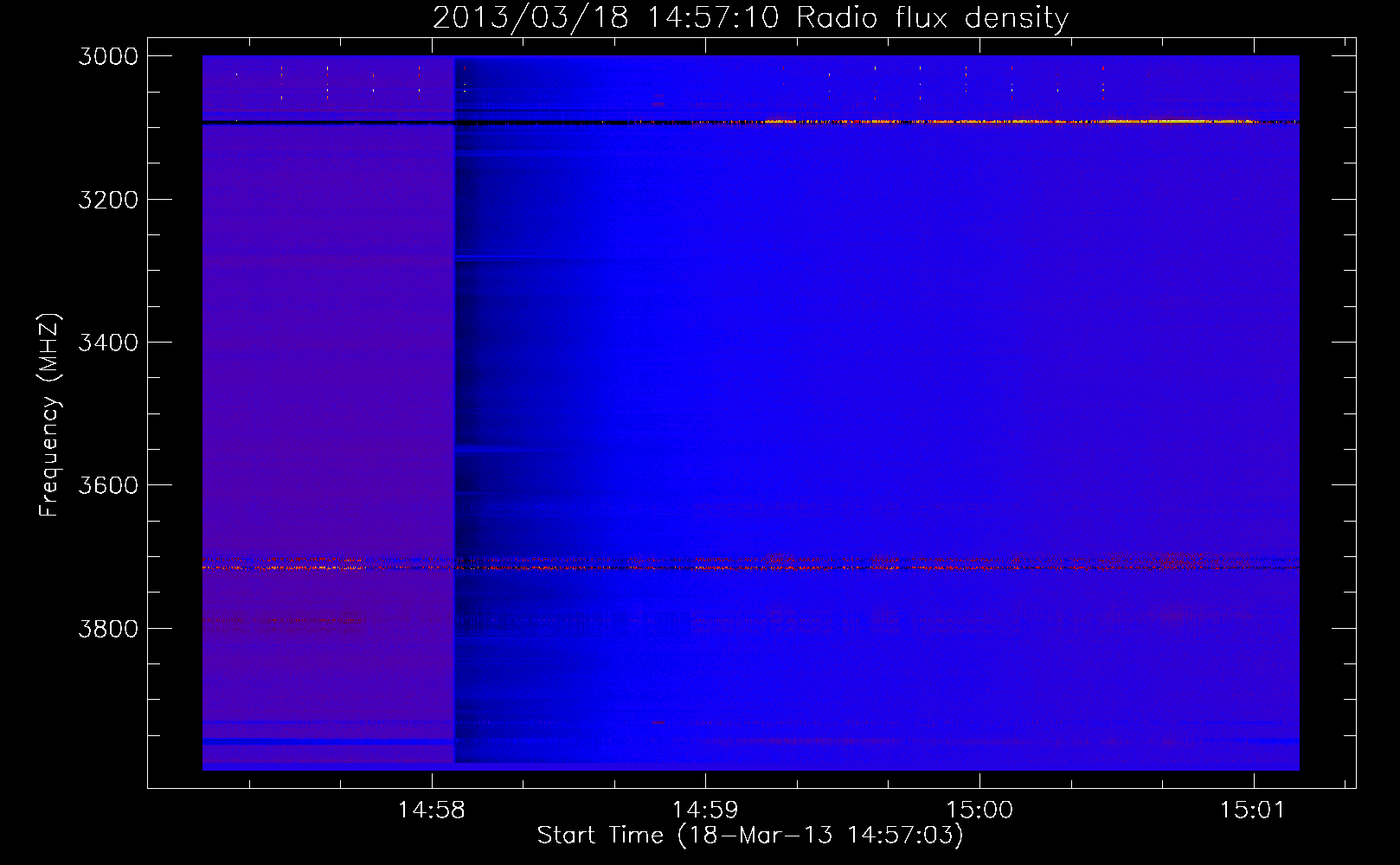The width and height of the screenshot is (1400, 865).
Task: Click the 'Frequency (MHZ)' axis title
Action: [49, 415]
